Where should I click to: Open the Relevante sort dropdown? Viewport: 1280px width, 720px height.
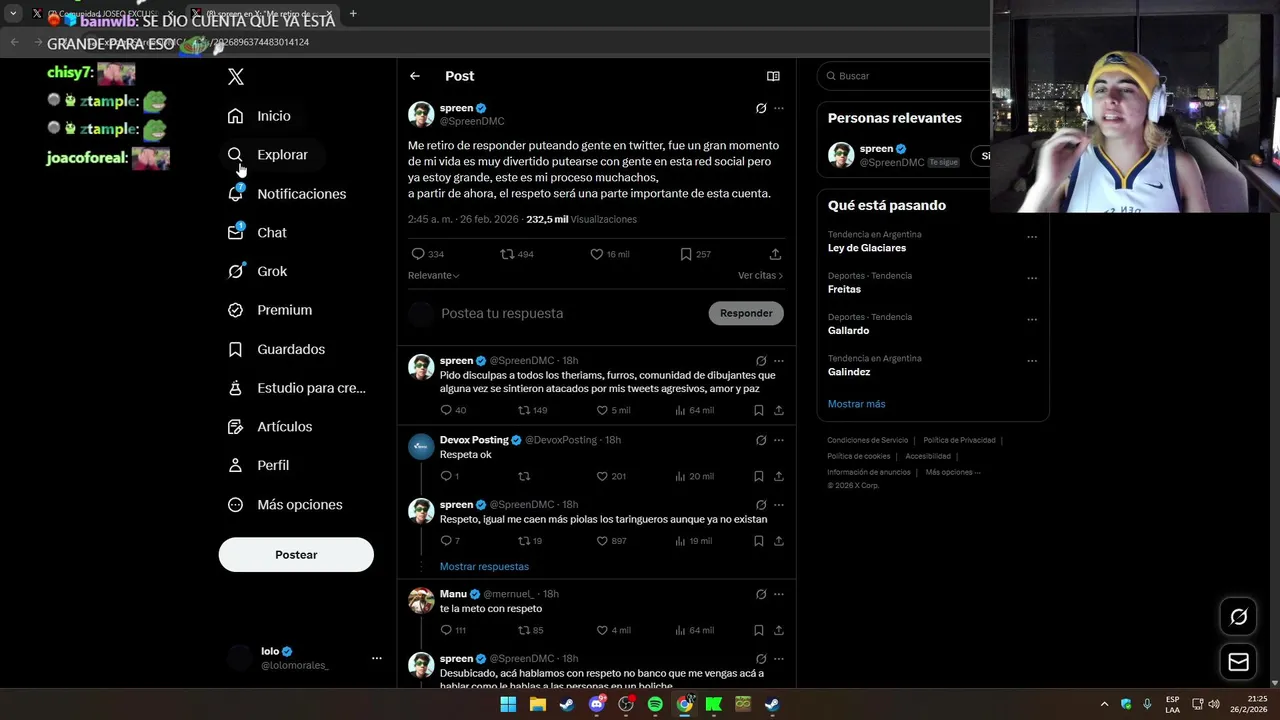(x=434, y=275)
